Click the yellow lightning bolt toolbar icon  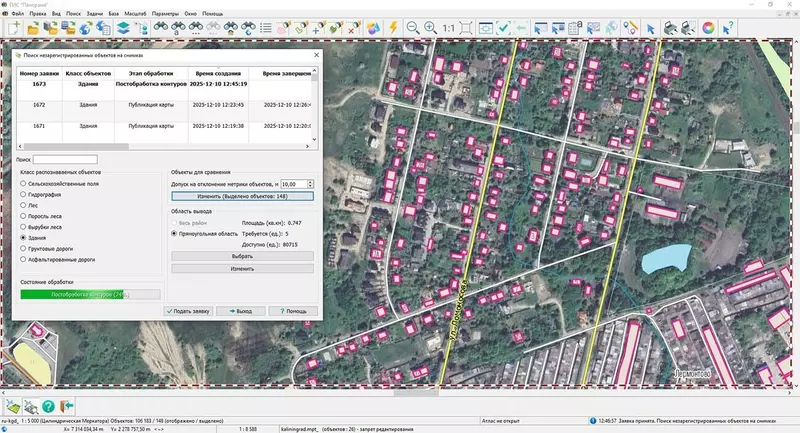(392, 29)
